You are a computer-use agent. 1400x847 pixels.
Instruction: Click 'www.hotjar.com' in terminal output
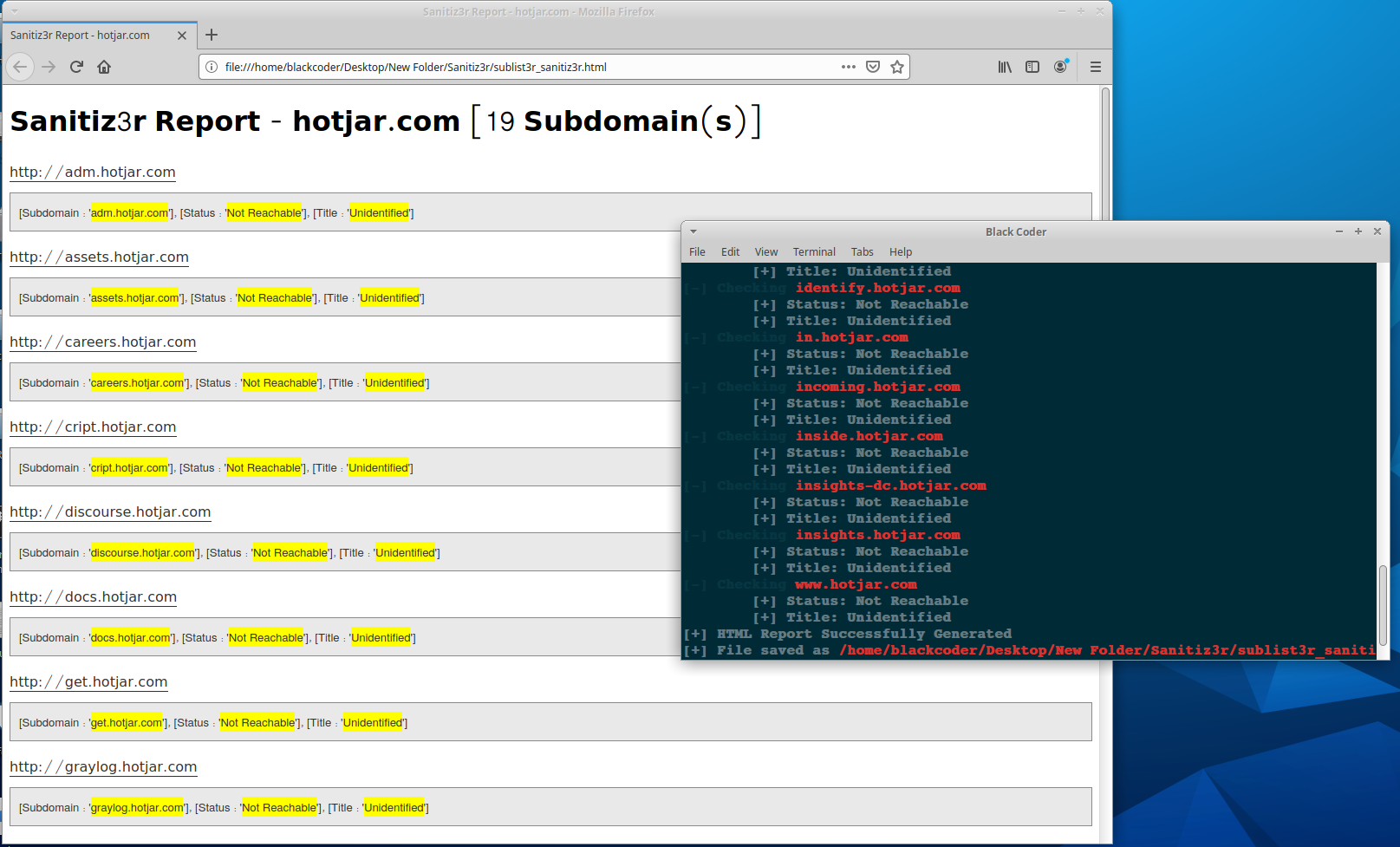[856, 584]
